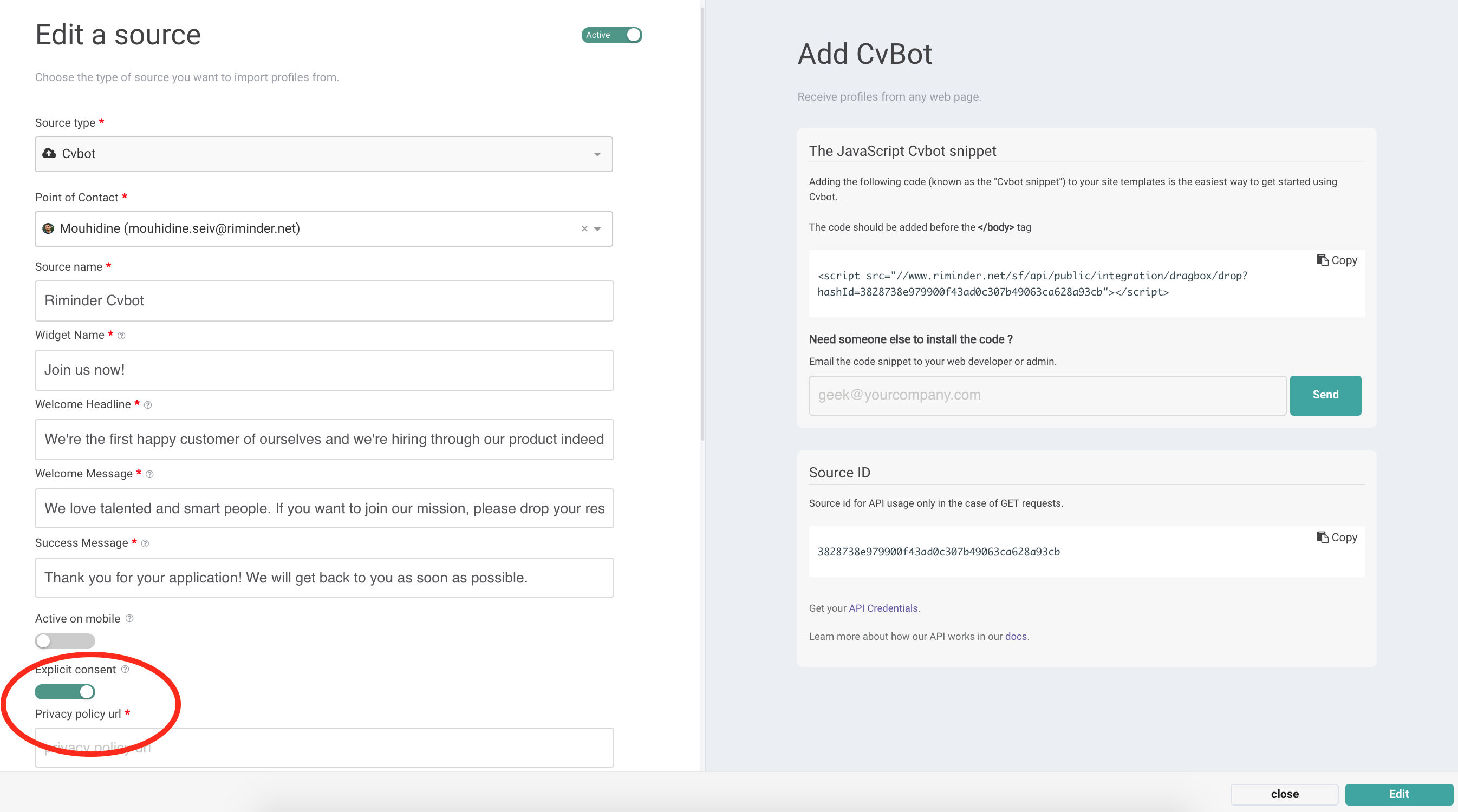Click the cloud upload icon beside Cvbot

click(49, 153)
